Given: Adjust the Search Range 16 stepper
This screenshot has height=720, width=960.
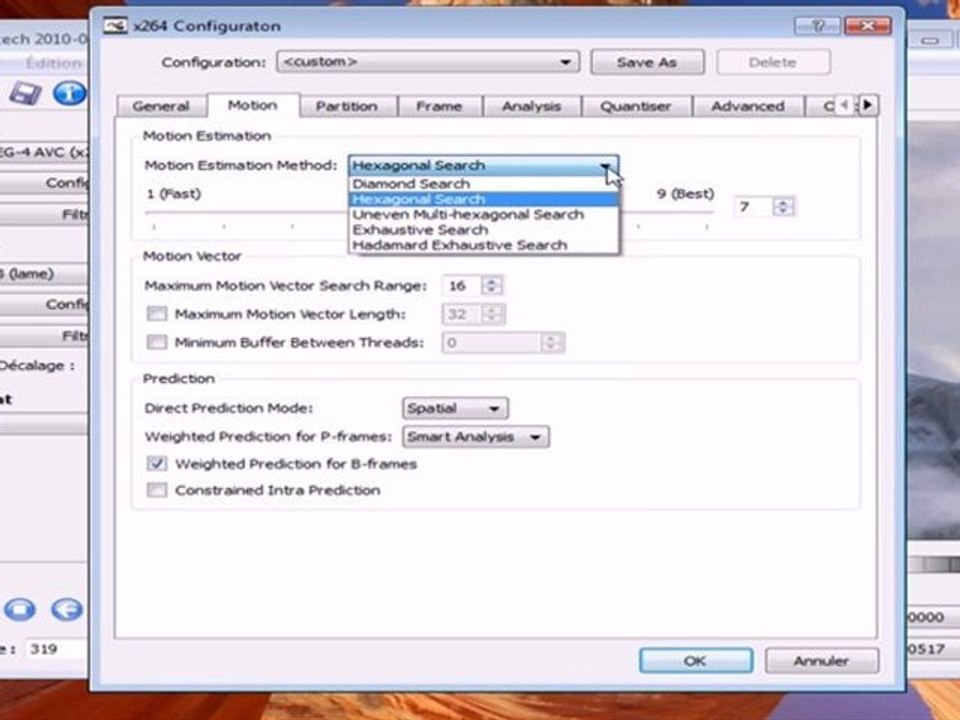Looking at the screenshot, I should click(x=492, y=286).
